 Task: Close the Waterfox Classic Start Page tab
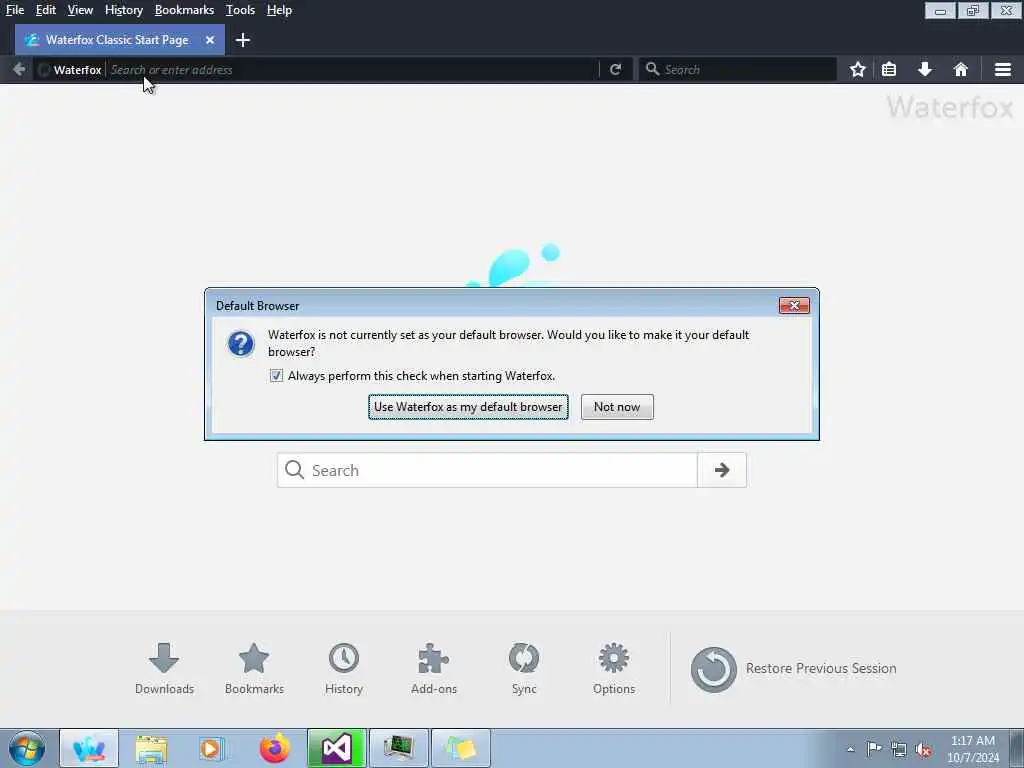210,40
